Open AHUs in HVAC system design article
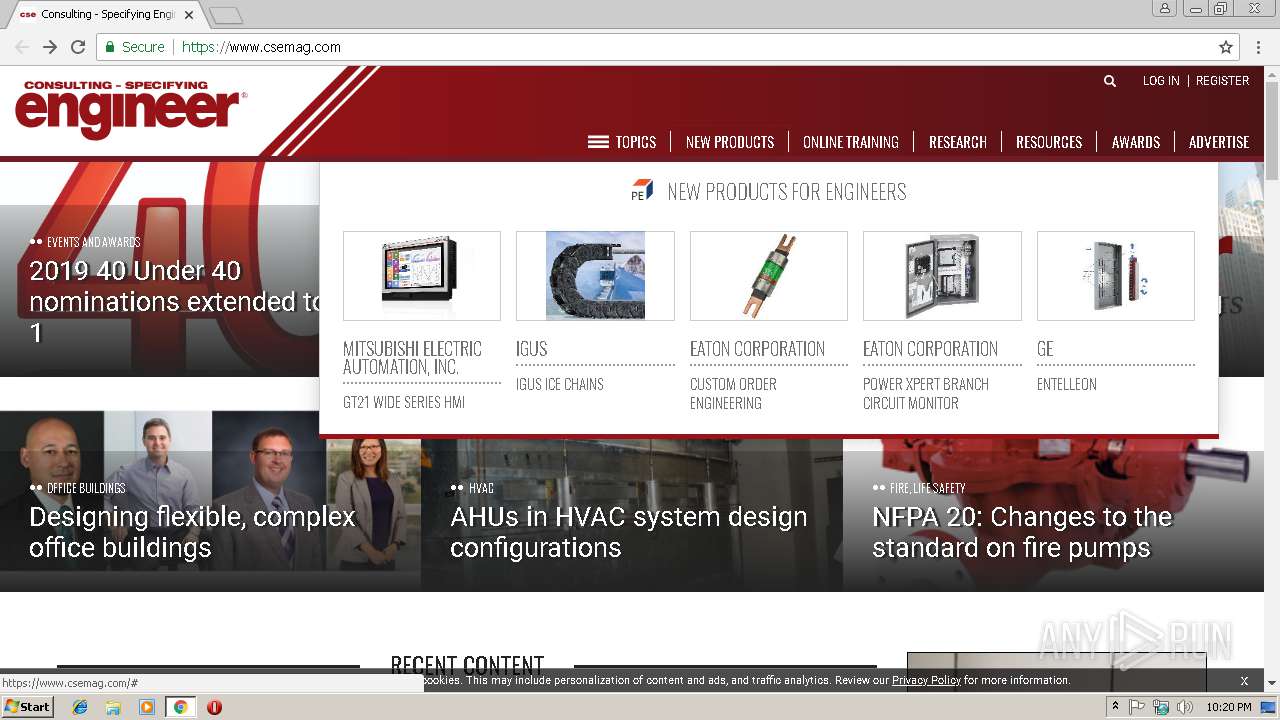This screenshot has height=720, width=1280. (x=629, y=532)
